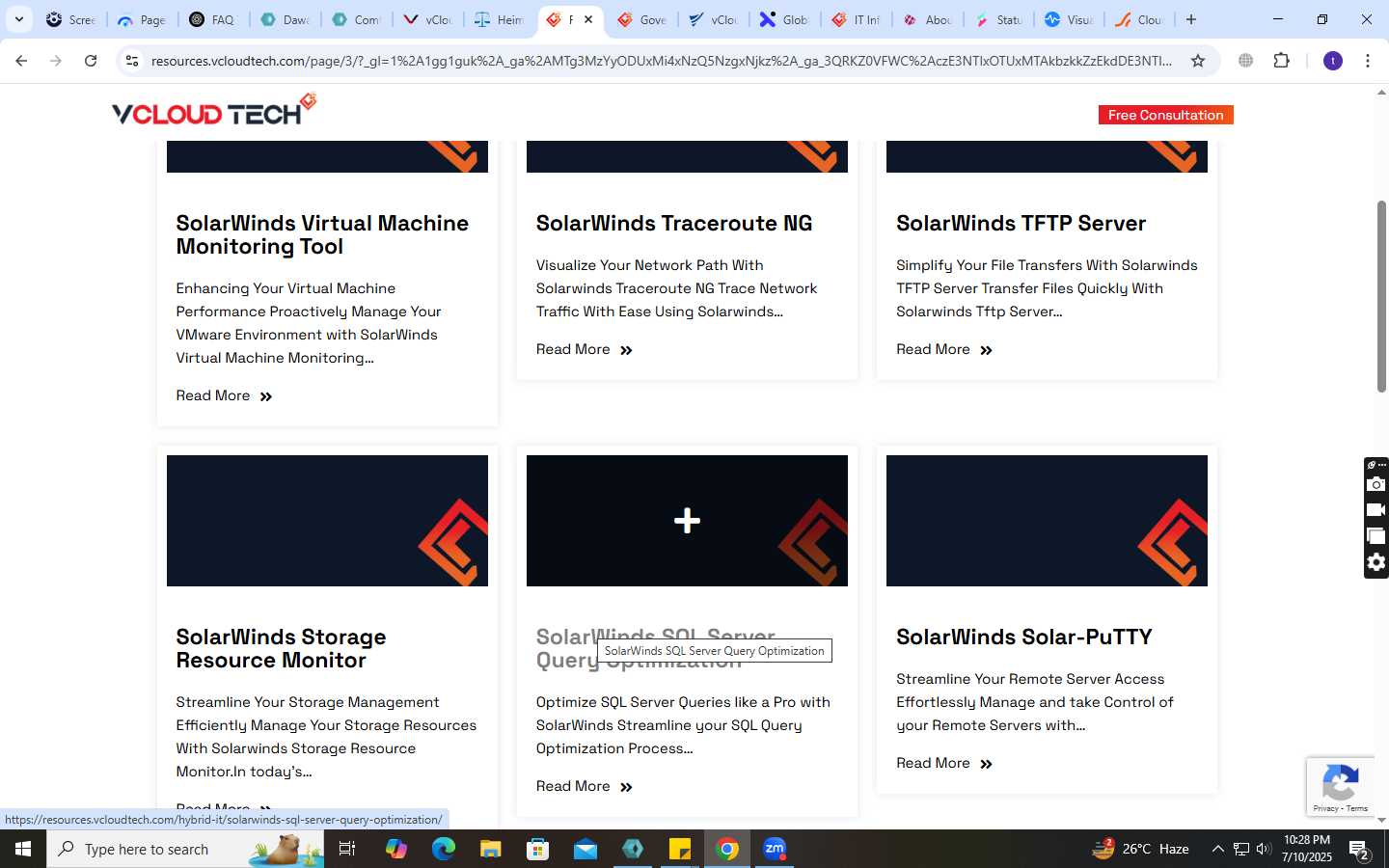This screenshot has height=868, width=1389.
Task: Click the page vertical scrollbar thumb
Action: [x=1381, y=296]
